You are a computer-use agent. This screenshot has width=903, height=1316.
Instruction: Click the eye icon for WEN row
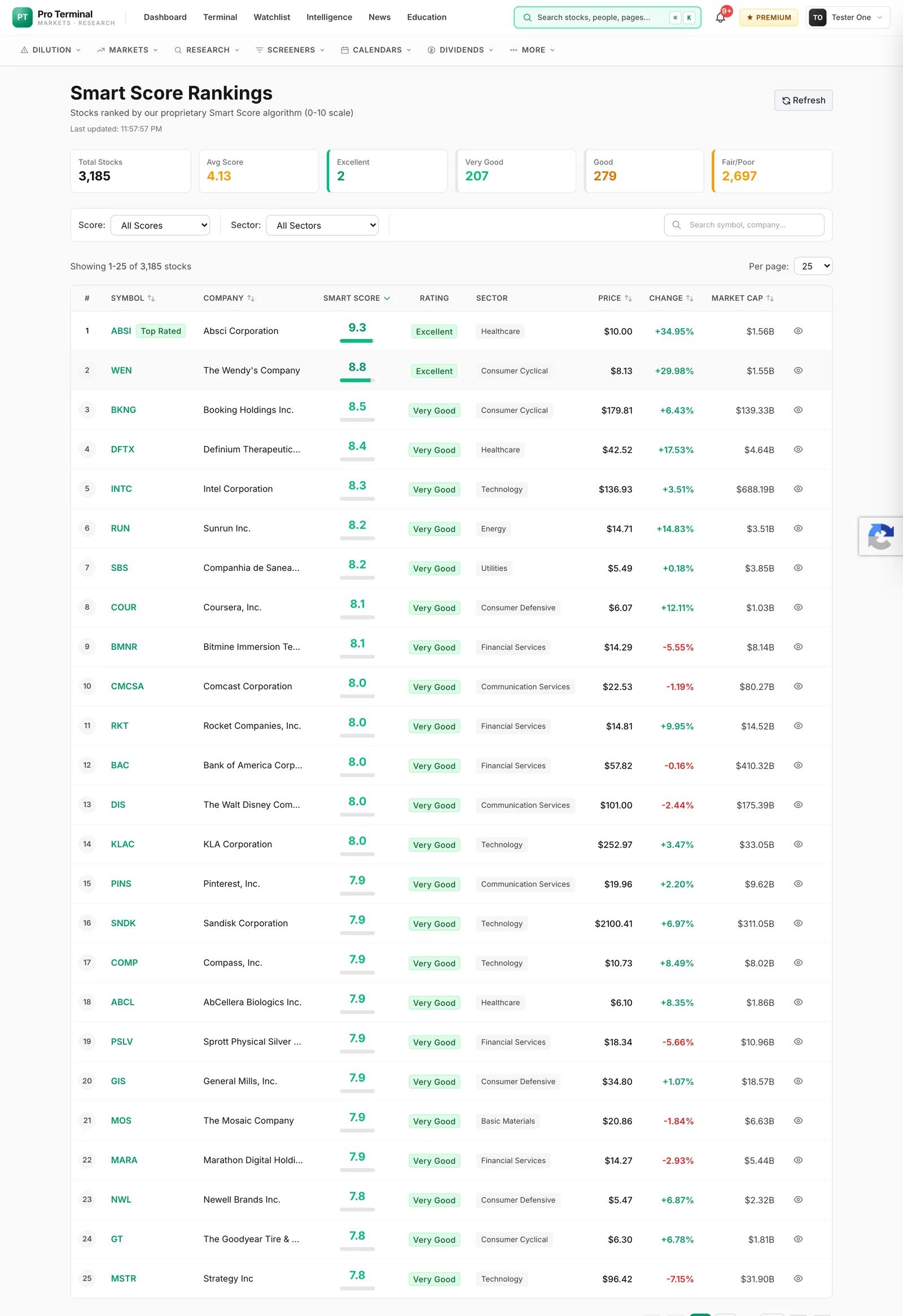(797, 371)
